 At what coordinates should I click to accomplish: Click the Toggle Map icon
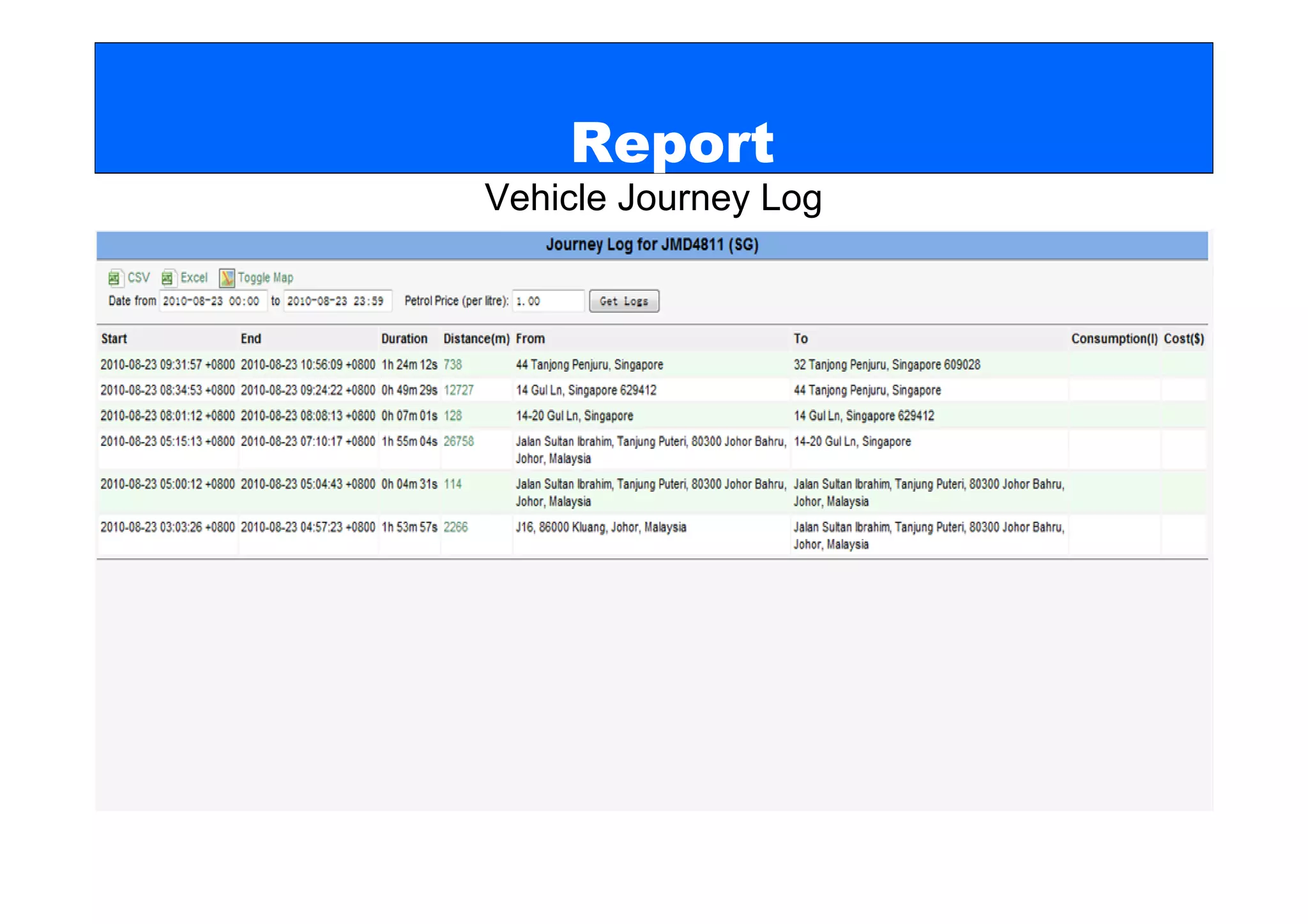tap(227, 278)
